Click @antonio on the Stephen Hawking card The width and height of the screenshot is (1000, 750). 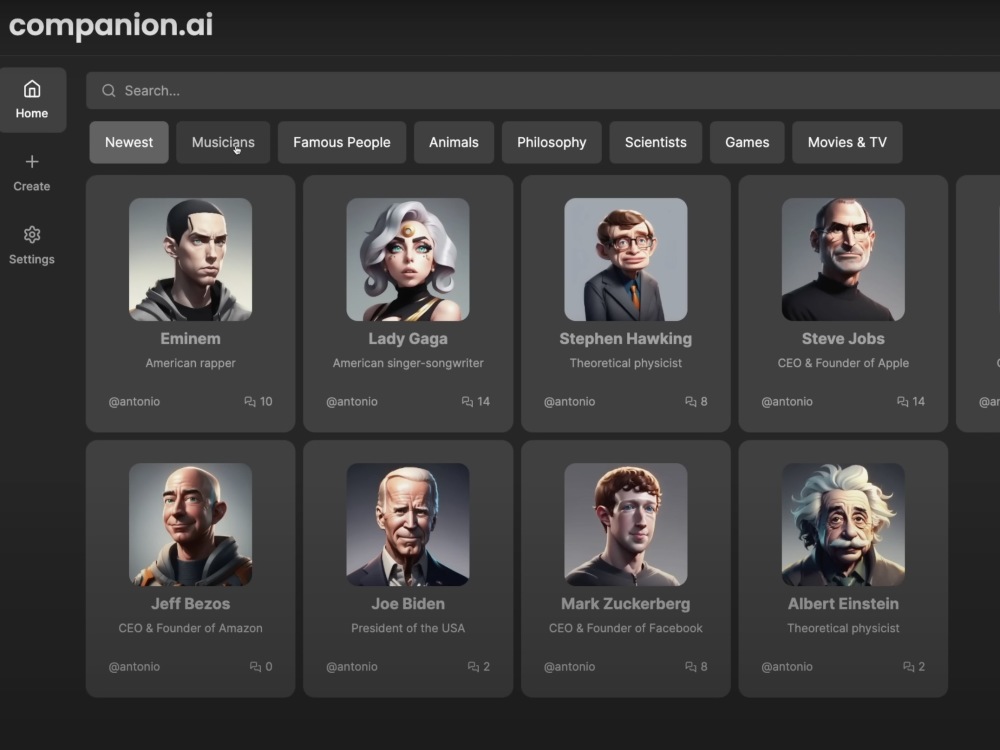570,402
